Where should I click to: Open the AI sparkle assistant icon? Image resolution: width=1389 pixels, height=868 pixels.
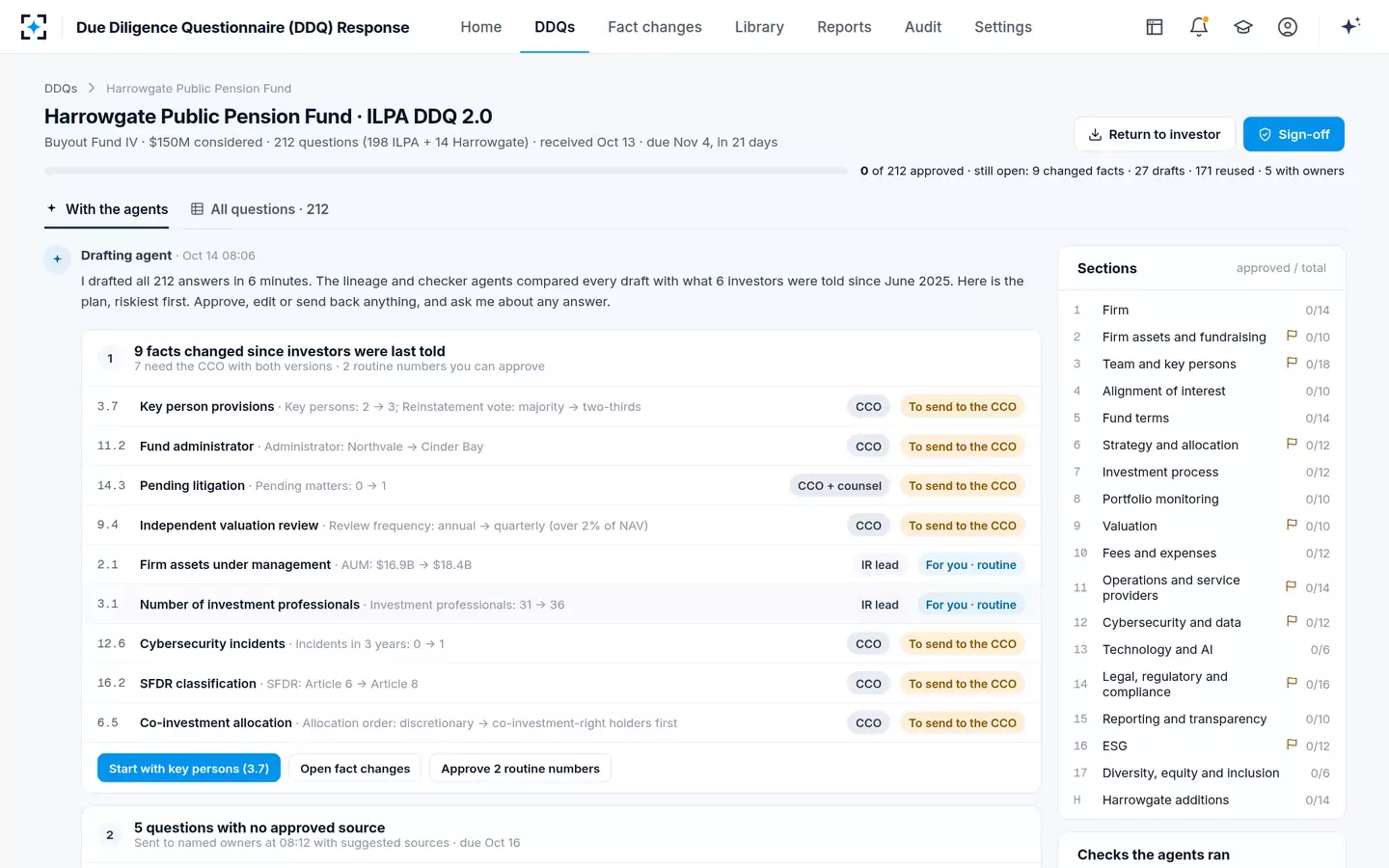(1350, 26)
